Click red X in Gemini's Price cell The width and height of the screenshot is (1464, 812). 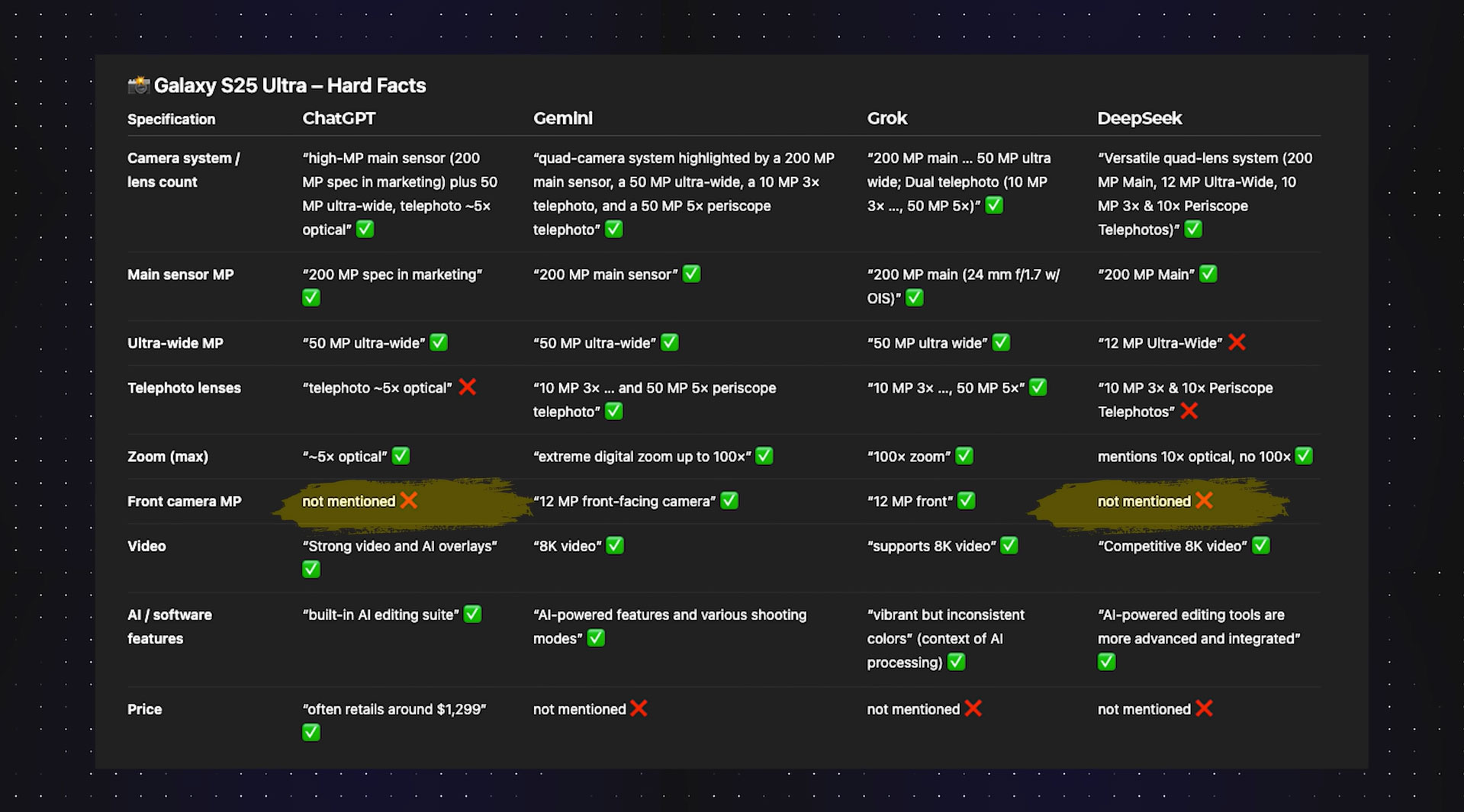coord(639,708)
